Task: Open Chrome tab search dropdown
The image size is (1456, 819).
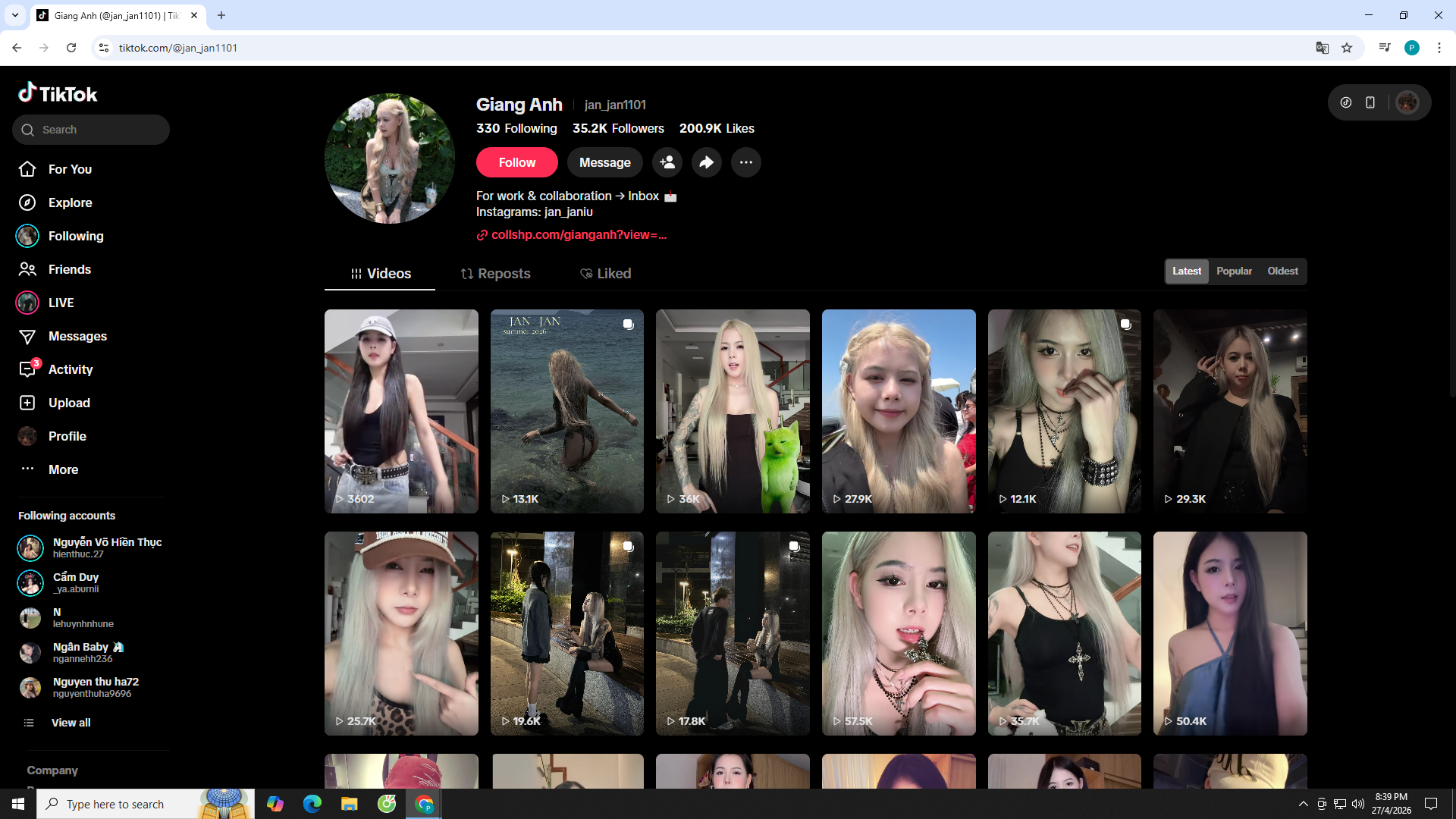Action: point(15,15)
